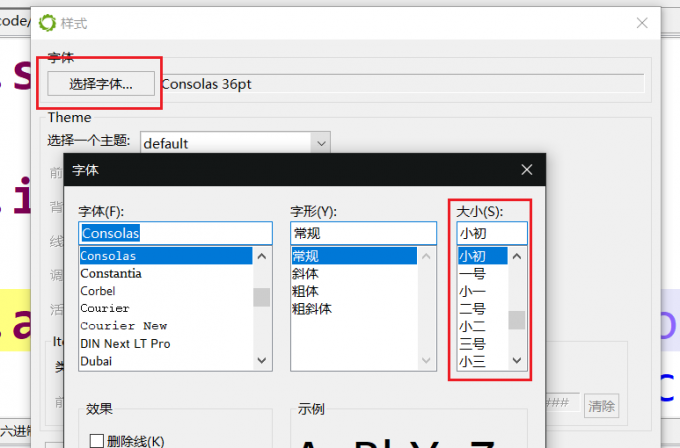Close the 样式 style window
The height and width of the screenshot is (448, 680).
coord(642,23)
